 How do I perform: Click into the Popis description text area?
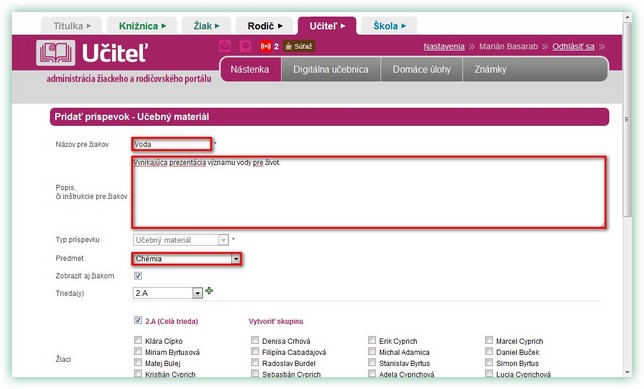pos(368,192)
